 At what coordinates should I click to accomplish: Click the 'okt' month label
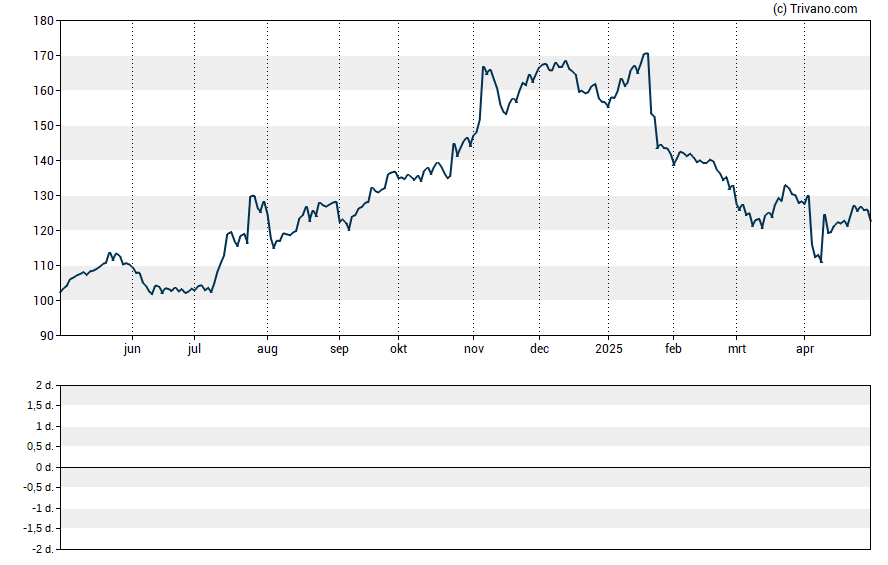click(398, 349)
